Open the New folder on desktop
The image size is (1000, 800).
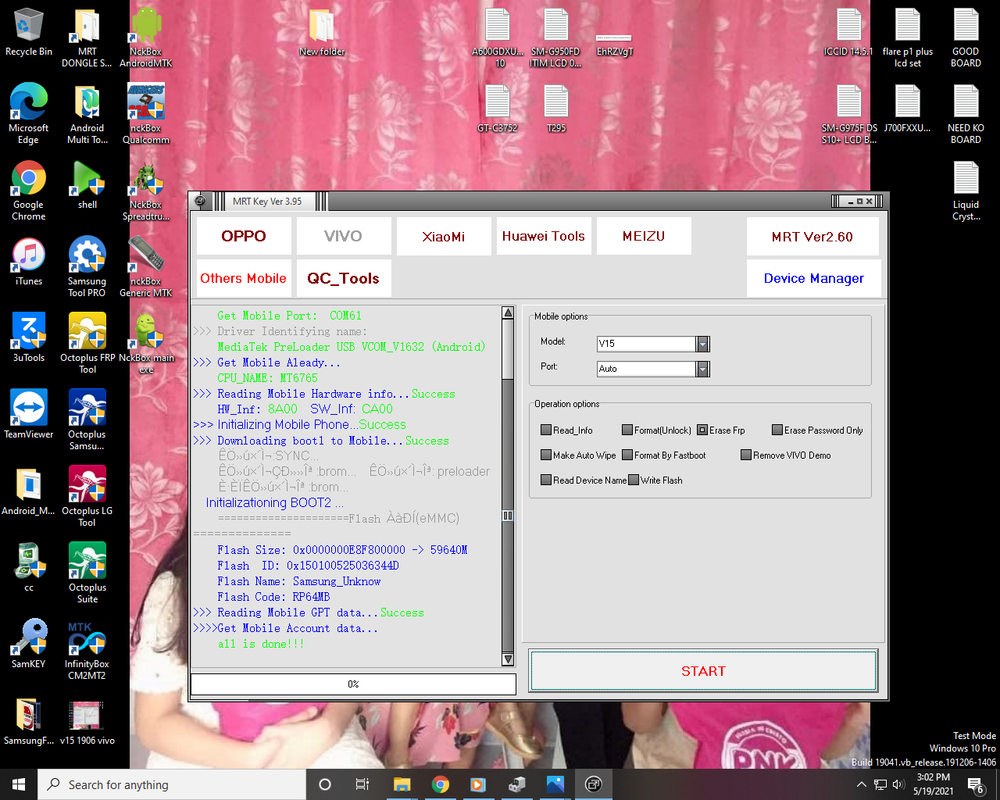[x=322, y=32]
